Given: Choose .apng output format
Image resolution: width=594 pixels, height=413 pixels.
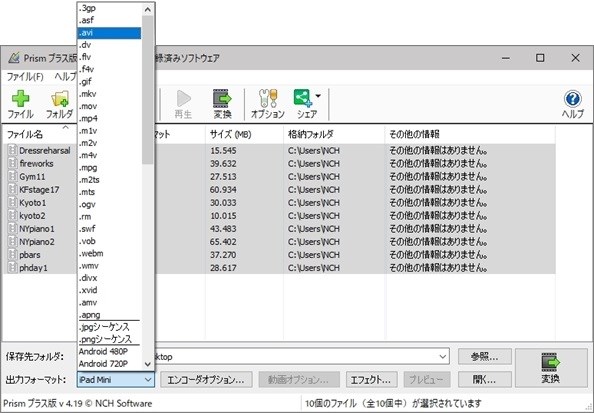Looking at the screenshot, I should [109, 315].
